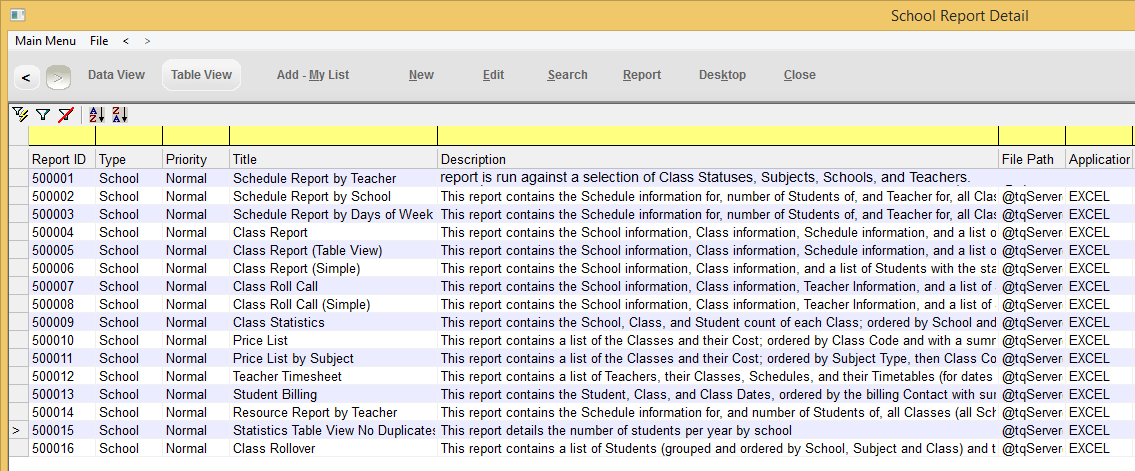This screenshot has width=1135, height=471.
Task: Sort descending with the Z-A icon
Action: coord(119,115)
